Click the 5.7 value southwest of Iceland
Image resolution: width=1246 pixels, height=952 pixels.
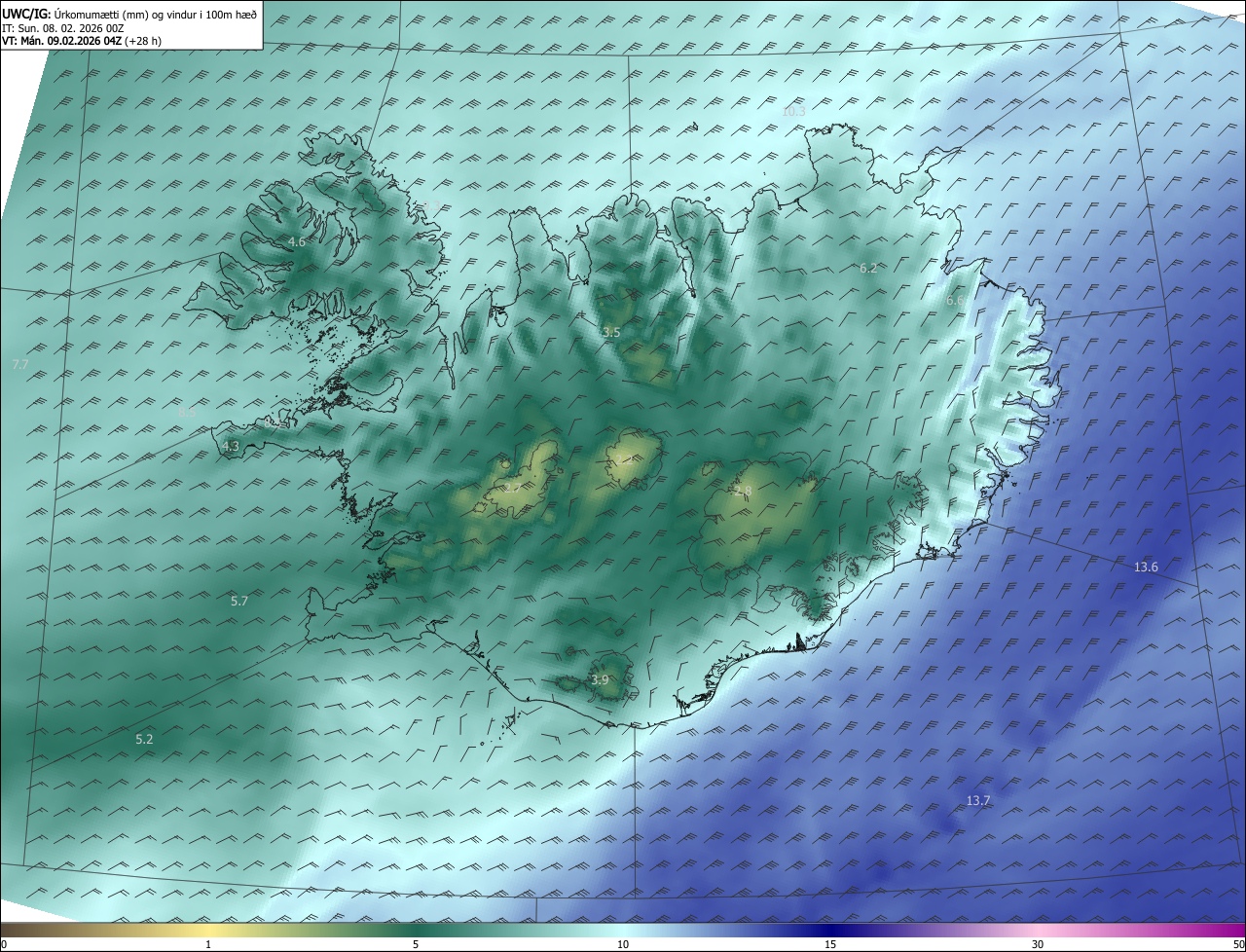coord(239,602)
